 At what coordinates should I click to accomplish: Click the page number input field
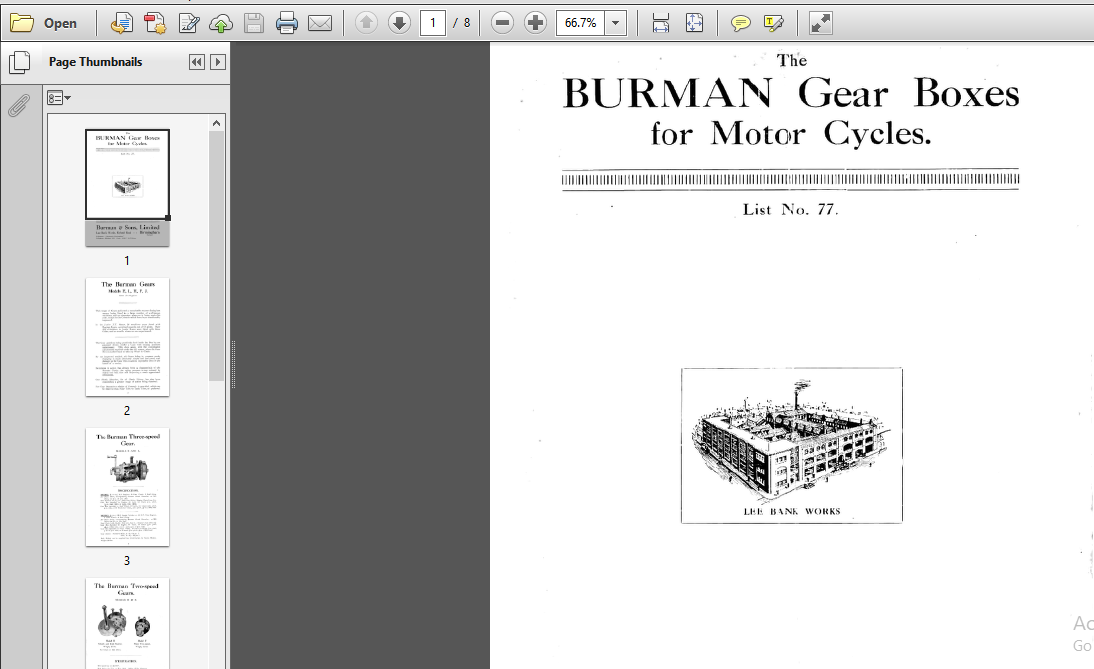[x=433, y=23]
